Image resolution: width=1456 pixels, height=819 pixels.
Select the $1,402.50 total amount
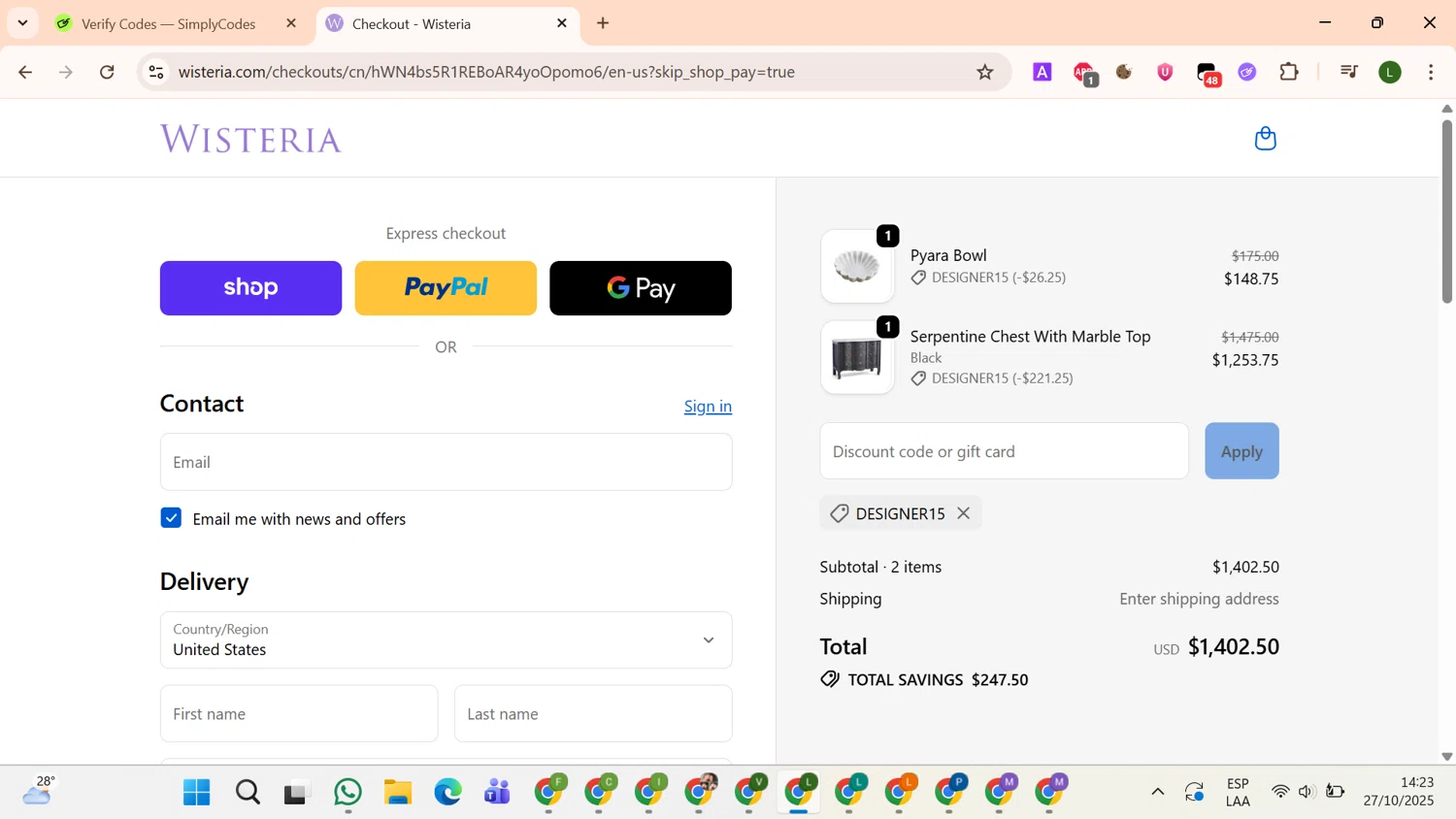1234,646
